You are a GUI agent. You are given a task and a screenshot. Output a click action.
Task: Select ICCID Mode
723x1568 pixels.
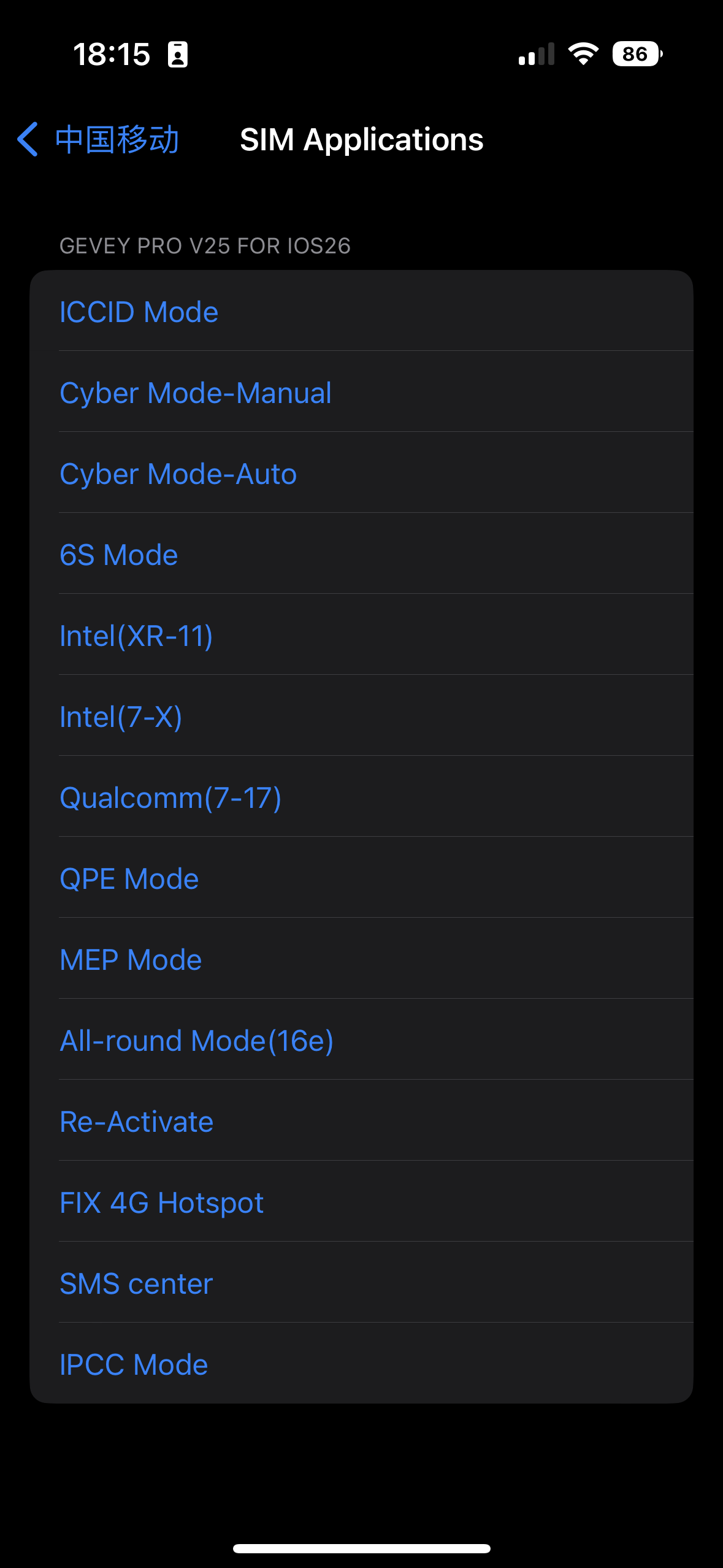(x=139, y=312)
